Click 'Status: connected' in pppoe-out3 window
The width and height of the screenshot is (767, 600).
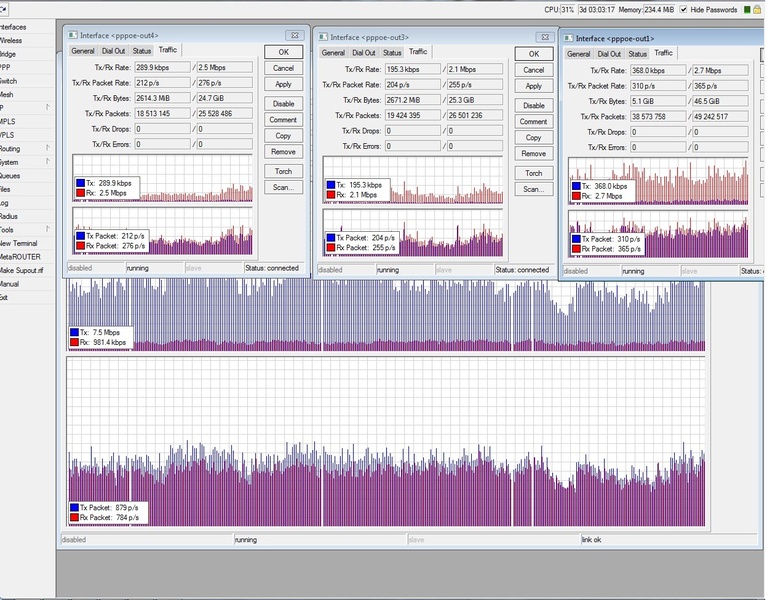pyautogui.click(x=522, y=270)
